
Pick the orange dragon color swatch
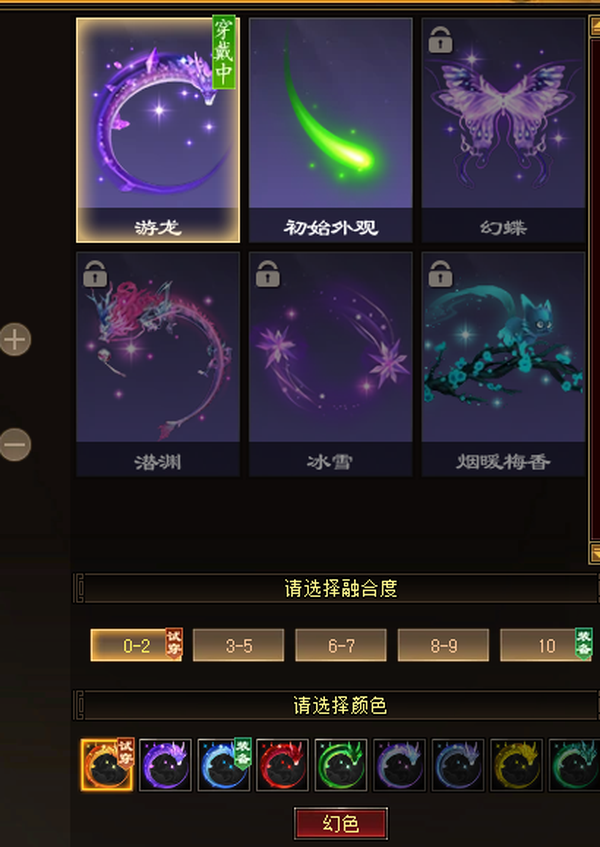point(107,765)
